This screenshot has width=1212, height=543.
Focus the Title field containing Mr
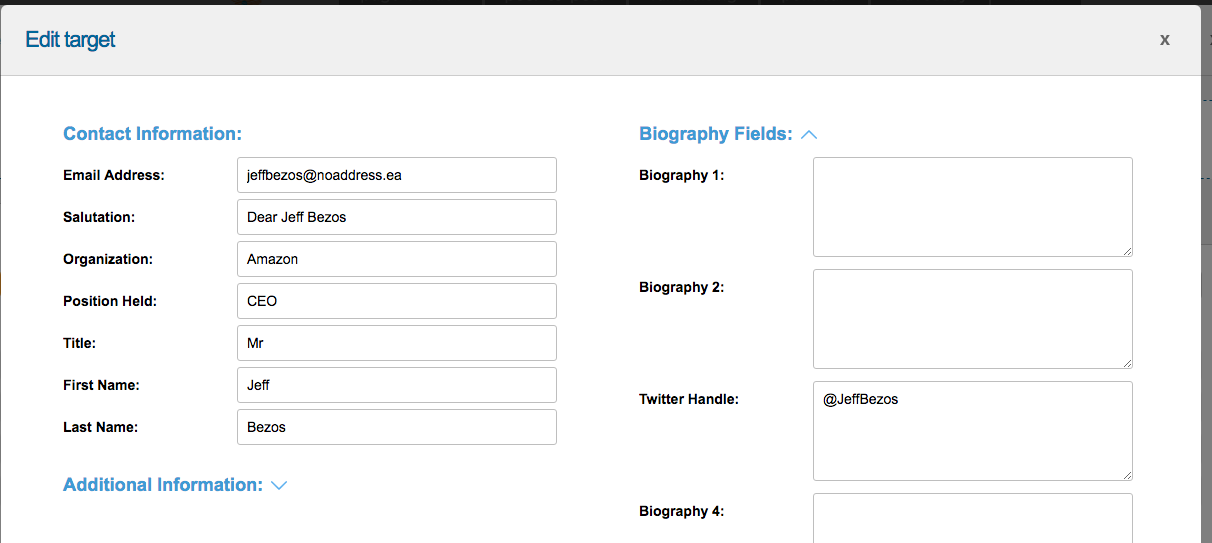pyautogui.click(x=396, y=343)
